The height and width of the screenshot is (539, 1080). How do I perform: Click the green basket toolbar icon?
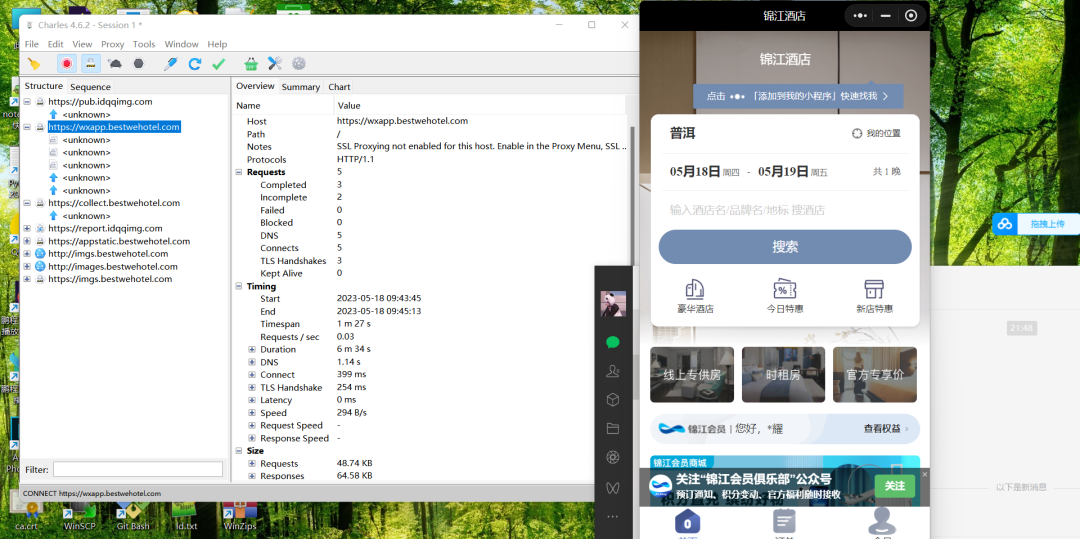pos(251,64)
